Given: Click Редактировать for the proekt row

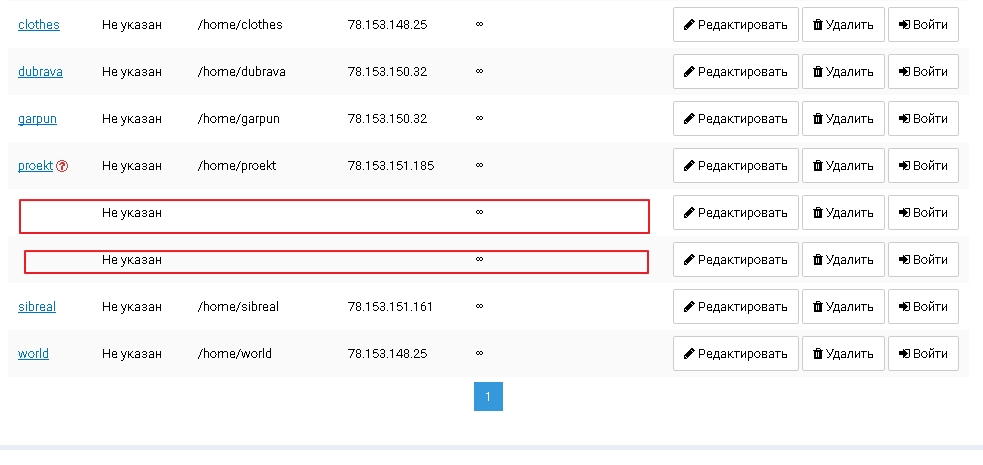Looking at the screenshot, I should click(x=735, y=165).
